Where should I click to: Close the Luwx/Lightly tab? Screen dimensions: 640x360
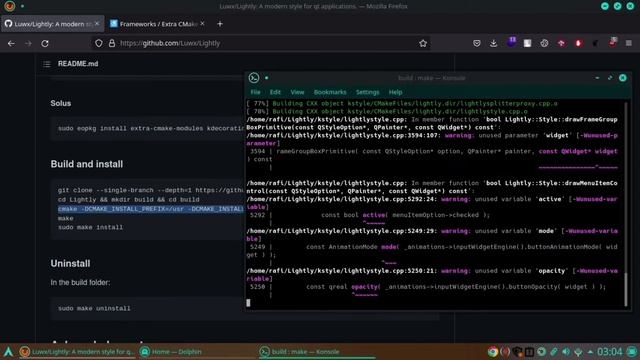(97, 24)
